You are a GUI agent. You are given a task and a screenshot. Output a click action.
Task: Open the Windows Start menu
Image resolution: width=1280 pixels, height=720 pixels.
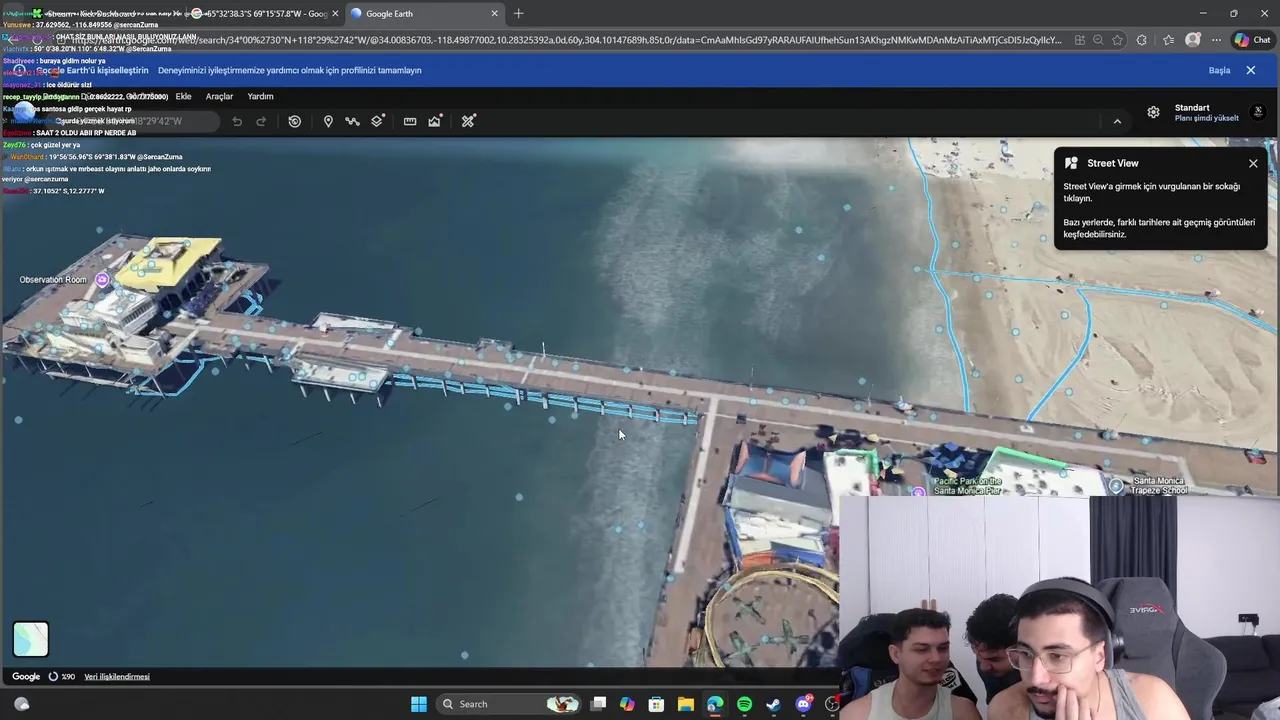click(x=419, y=704)
